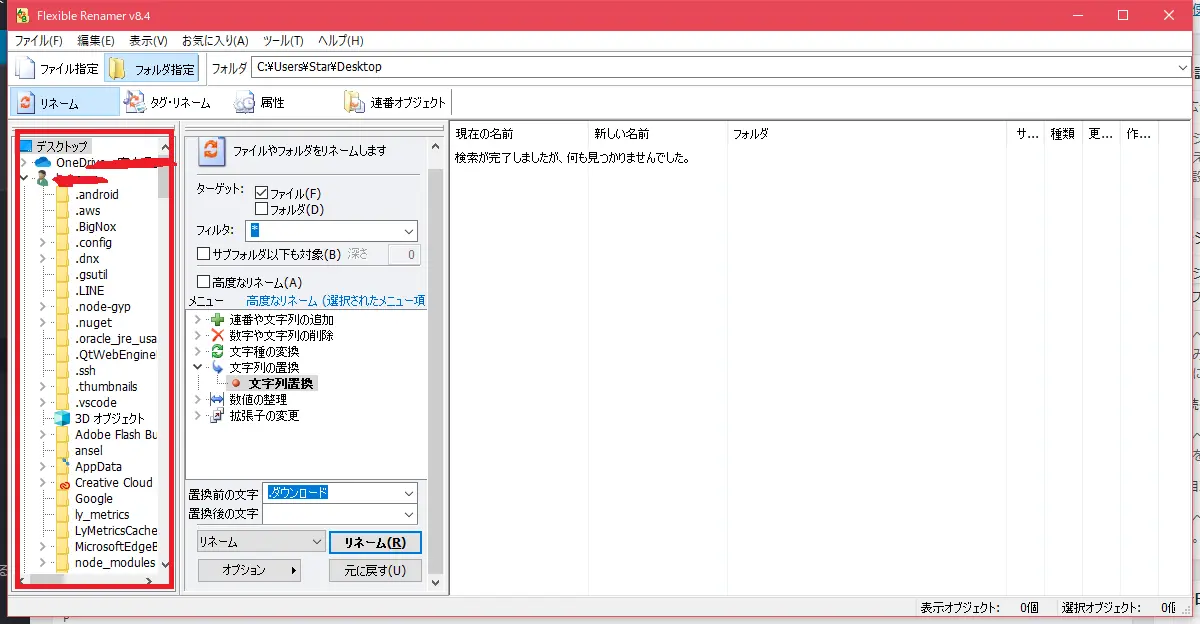Open the フィルタ dropdown list
The image size is (1200, 624).
point(408,231)
